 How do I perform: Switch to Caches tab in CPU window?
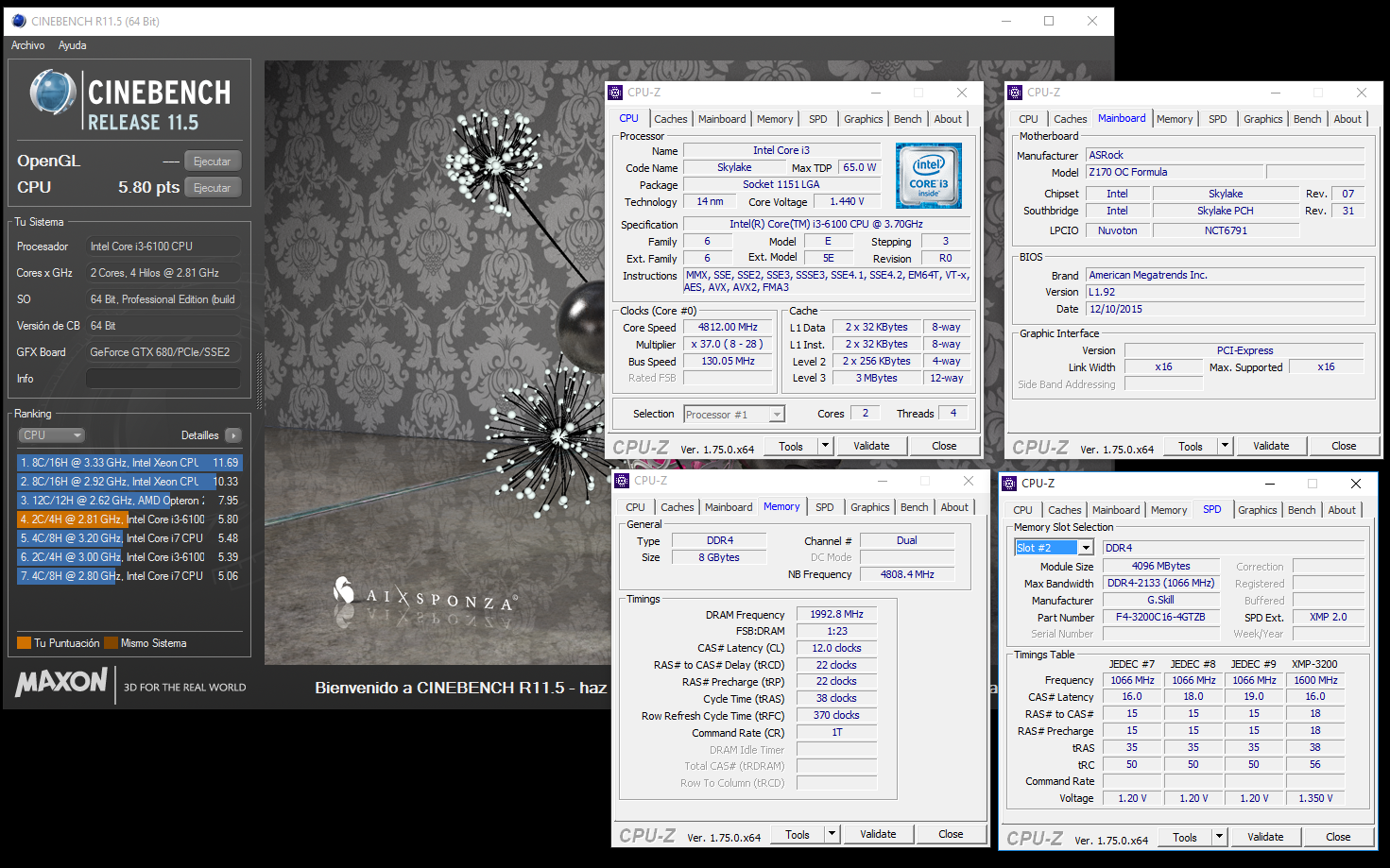pyautogui.click(x=671, y=119)
